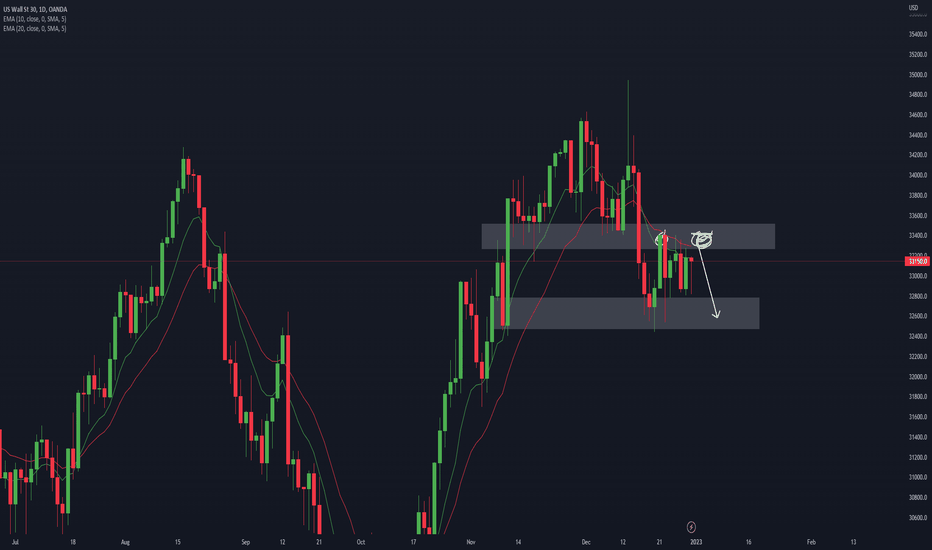Select the EMA 20 indicator legend line
This screenshot has width=932, height=550.
pyautogui.click(x=34, y=29)
